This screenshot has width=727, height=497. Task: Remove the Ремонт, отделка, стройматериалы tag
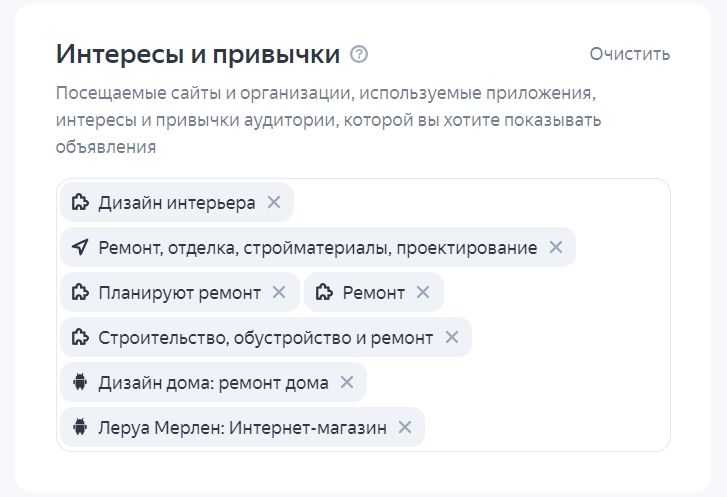(x=555, y=247)
